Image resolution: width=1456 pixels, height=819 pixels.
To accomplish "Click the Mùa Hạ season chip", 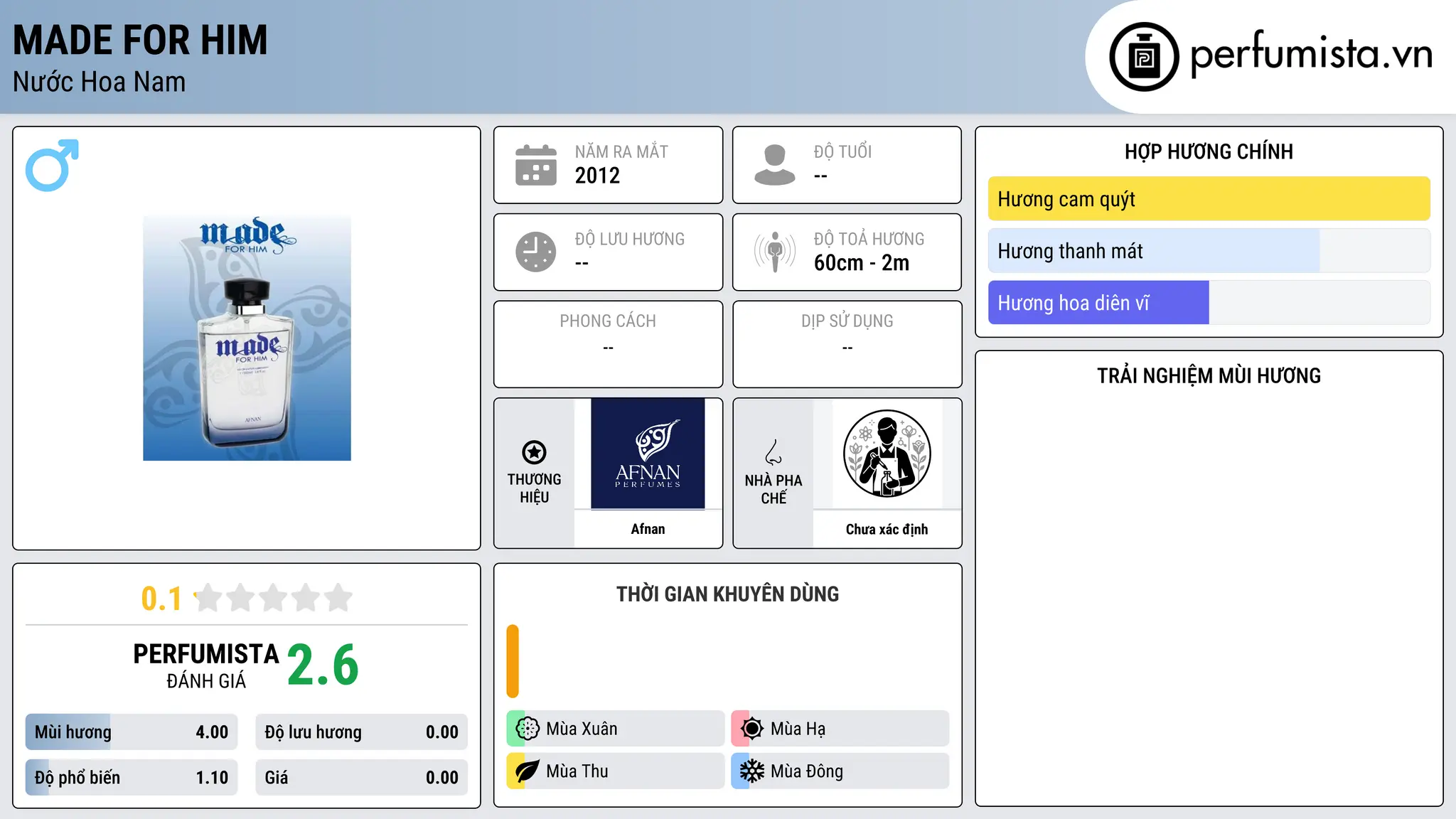I will 840,729.
